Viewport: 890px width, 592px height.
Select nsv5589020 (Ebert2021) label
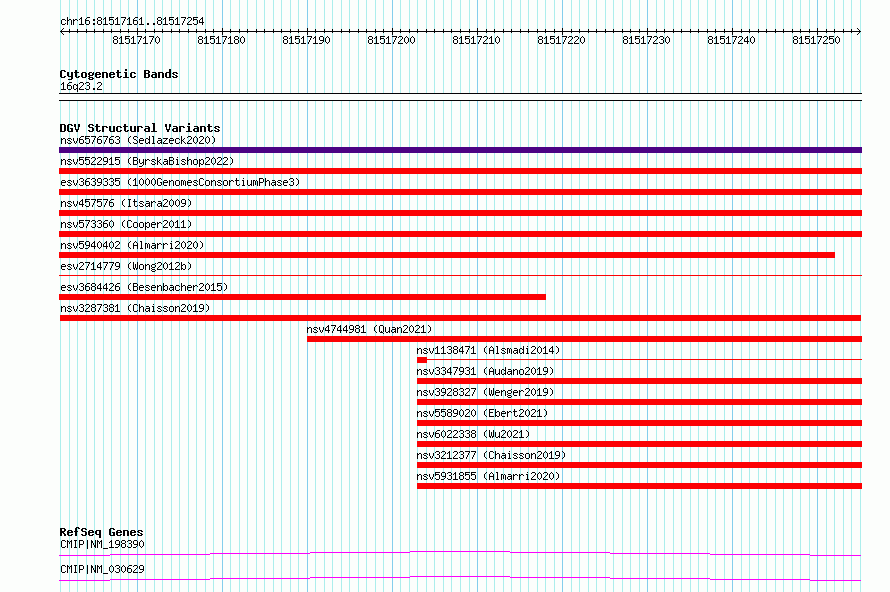482,413
